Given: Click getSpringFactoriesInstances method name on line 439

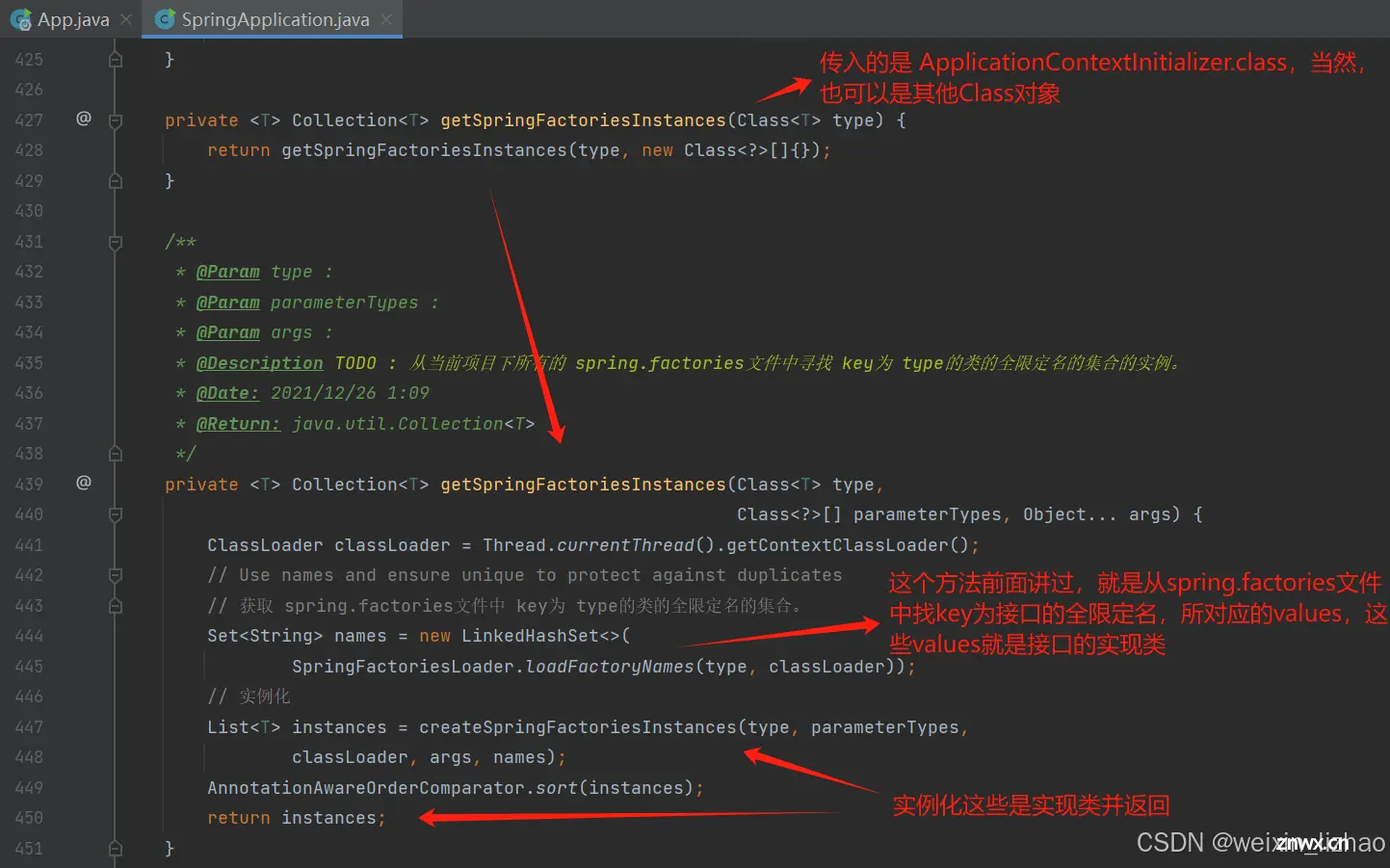Looking at the screenshot, I should point(583,485).
